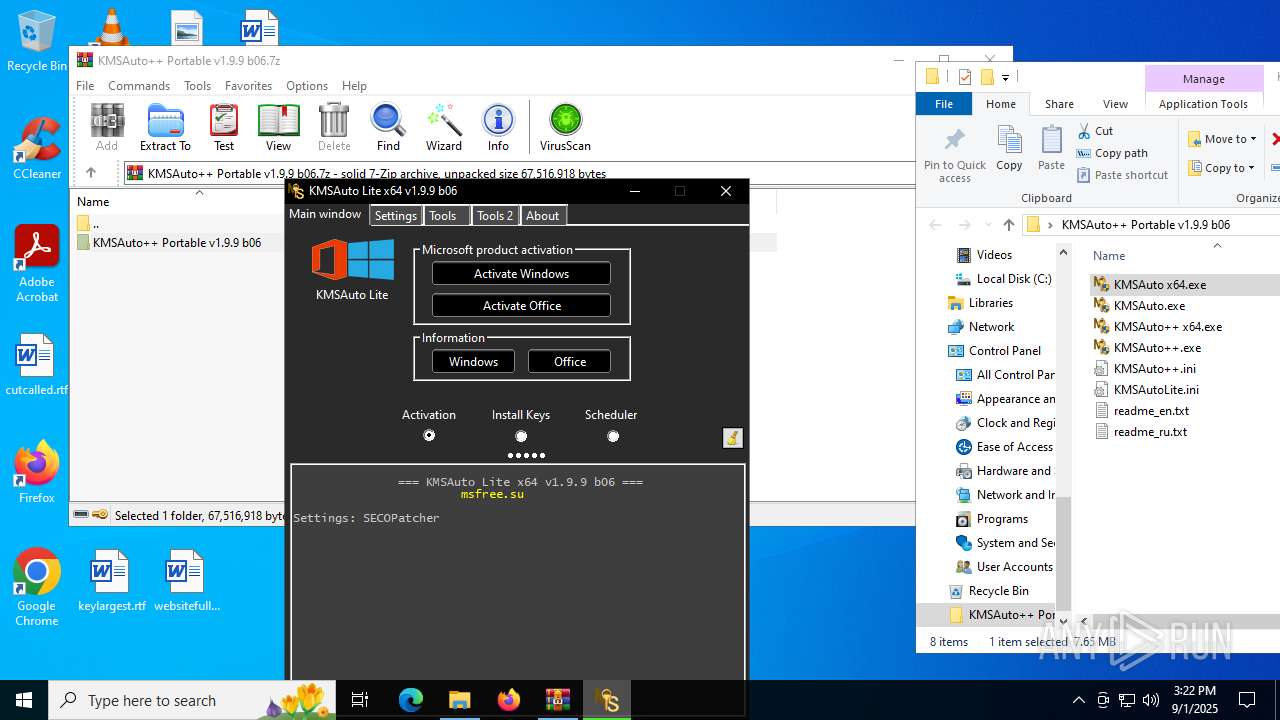
Task: Run VirusScan on the archive
Action: pos(565,127)
